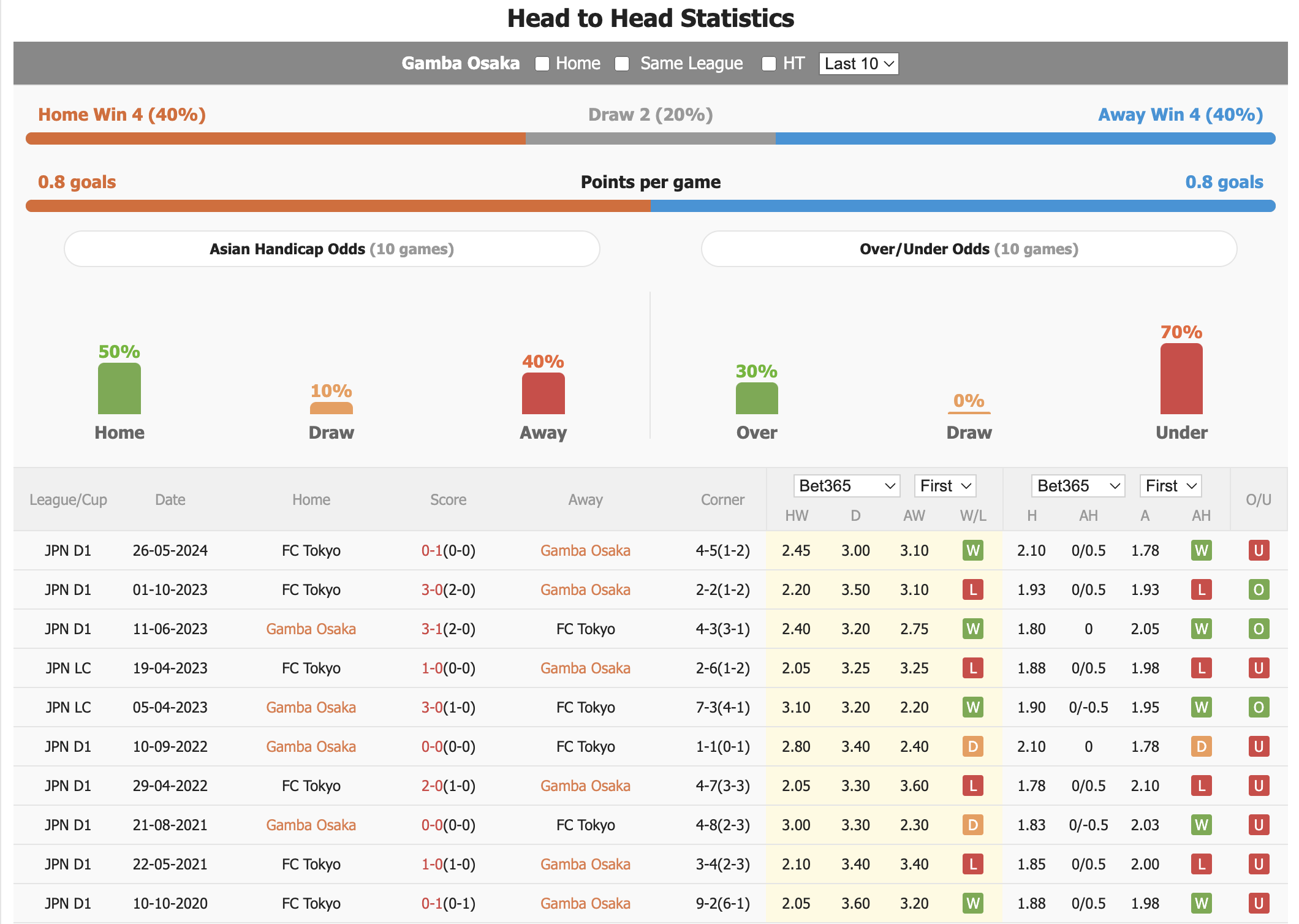Image resolution: width=1299 pixels, height=924 pixels.
Task: Click the red Under 70% bar
Action: [1181, 379]
